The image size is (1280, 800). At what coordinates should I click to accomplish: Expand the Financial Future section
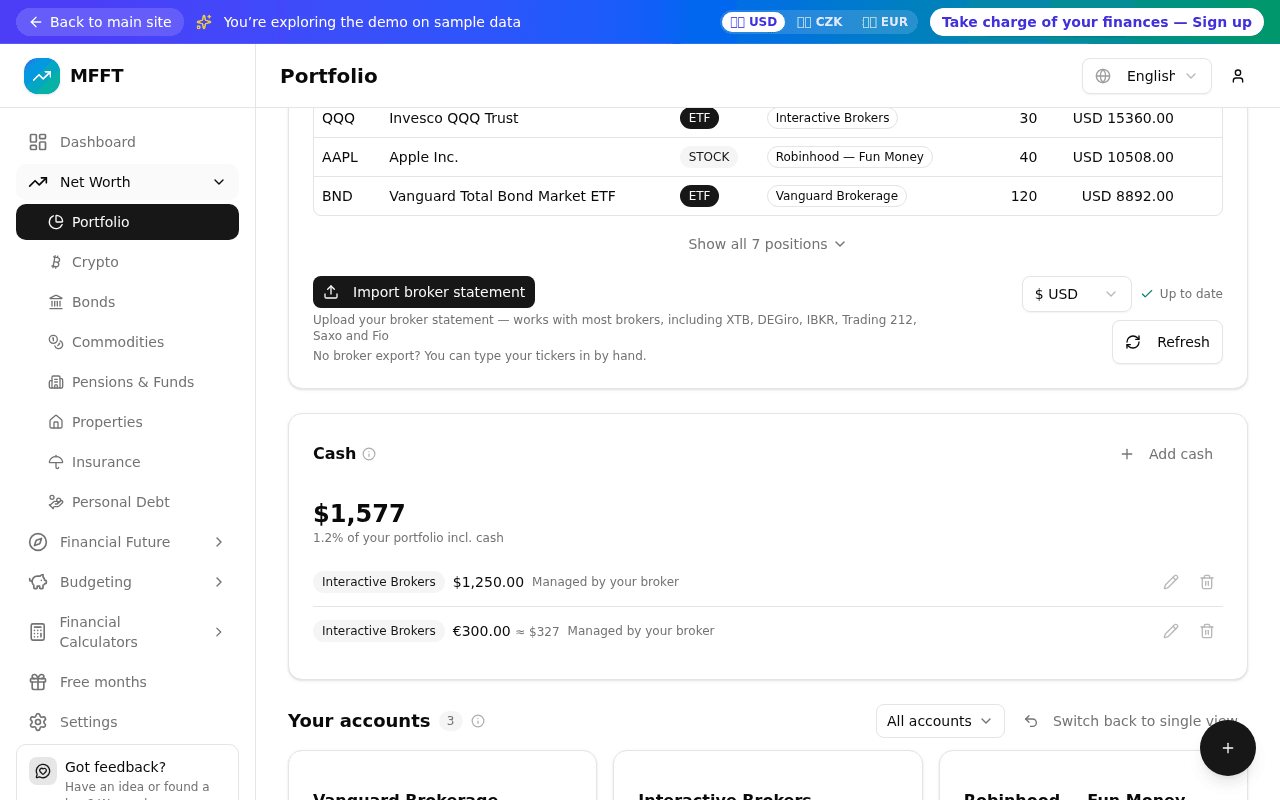127,542
